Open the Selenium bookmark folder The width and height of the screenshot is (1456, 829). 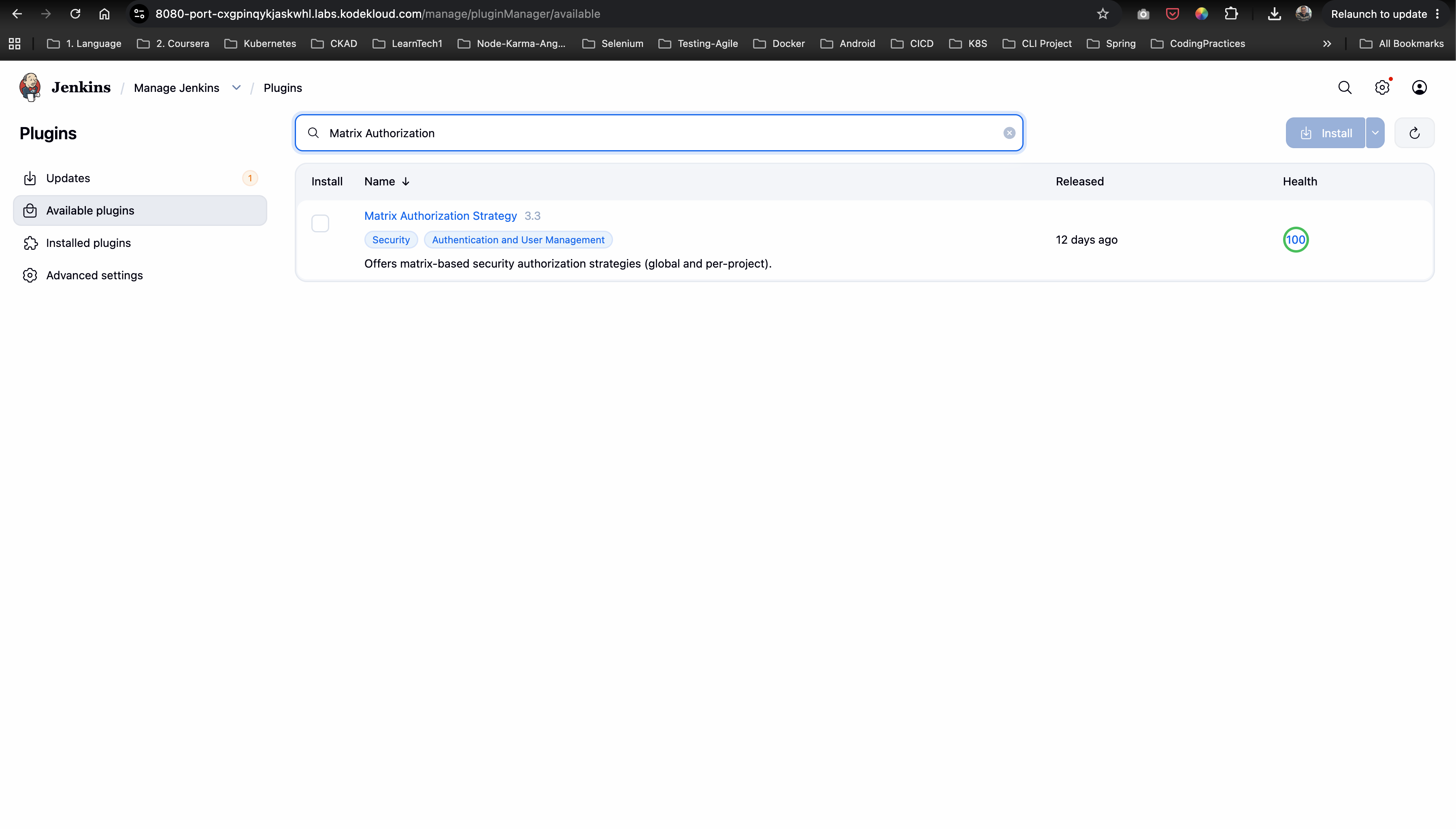click(x=613, y=44)
